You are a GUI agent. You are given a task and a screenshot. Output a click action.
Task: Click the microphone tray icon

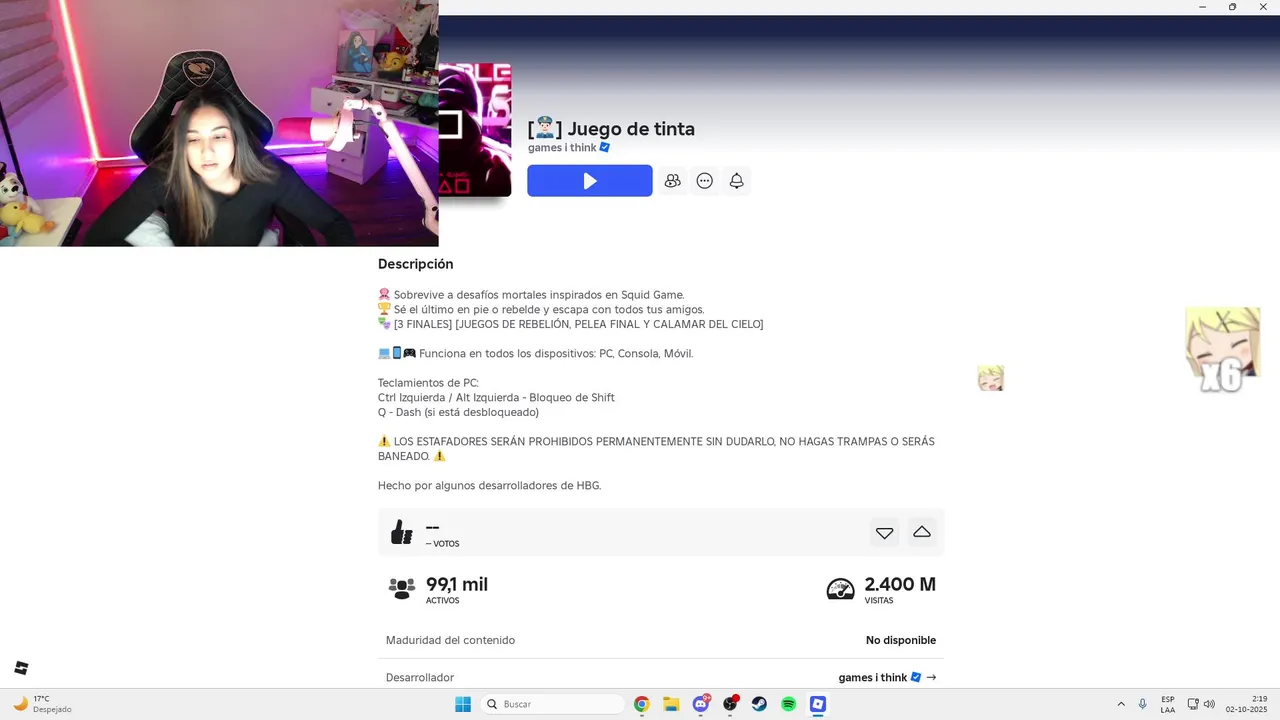1143,704
